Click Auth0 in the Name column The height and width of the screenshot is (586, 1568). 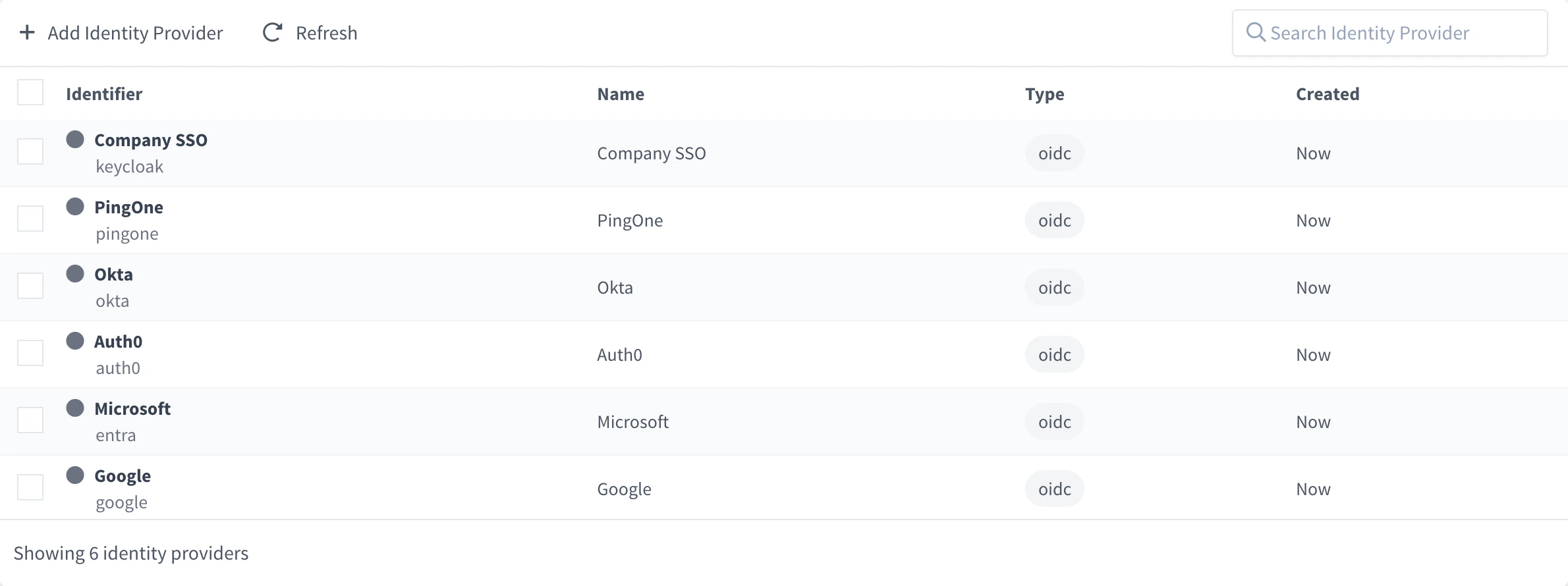pos(619,354)
